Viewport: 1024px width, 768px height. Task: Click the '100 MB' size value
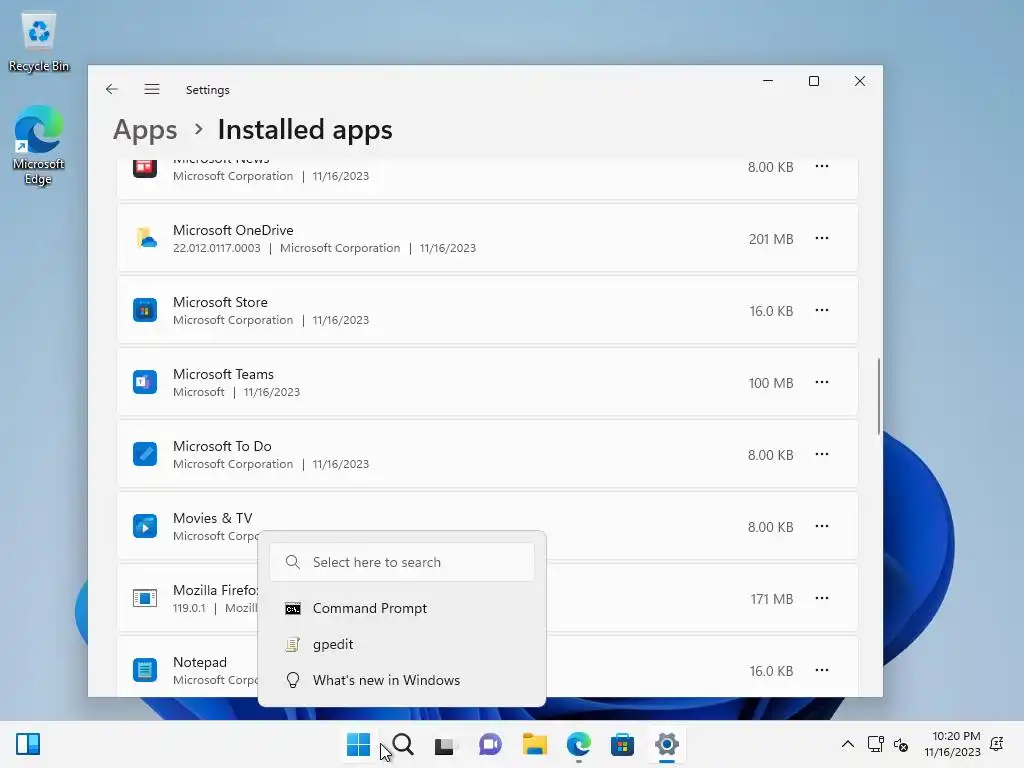click(771, 383)
